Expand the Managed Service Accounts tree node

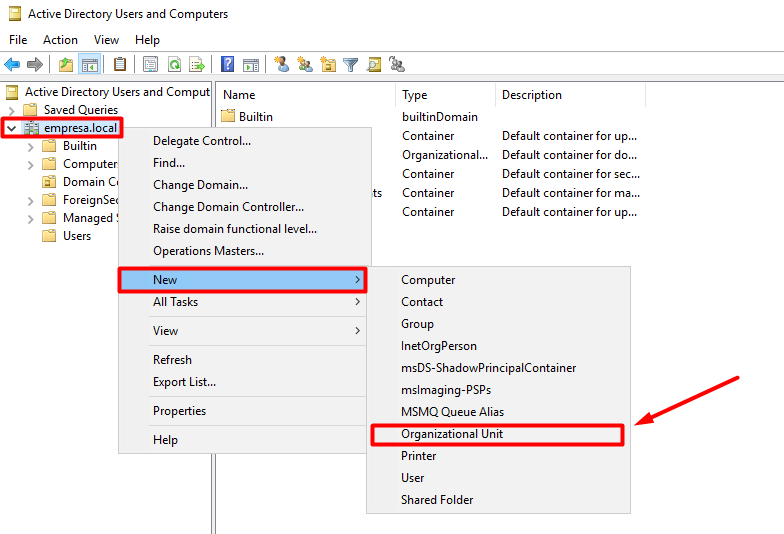[x=30, y=219]
